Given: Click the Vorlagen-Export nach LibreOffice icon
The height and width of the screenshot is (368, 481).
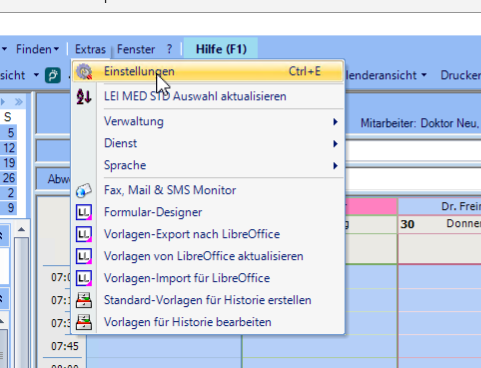Looking at the screenshot, I should coord(84,234).
